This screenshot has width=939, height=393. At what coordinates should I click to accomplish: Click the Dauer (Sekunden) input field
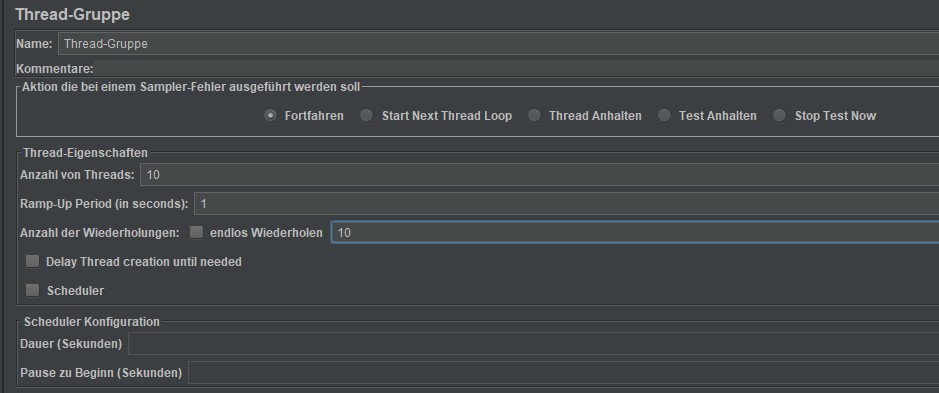(534, 344)
